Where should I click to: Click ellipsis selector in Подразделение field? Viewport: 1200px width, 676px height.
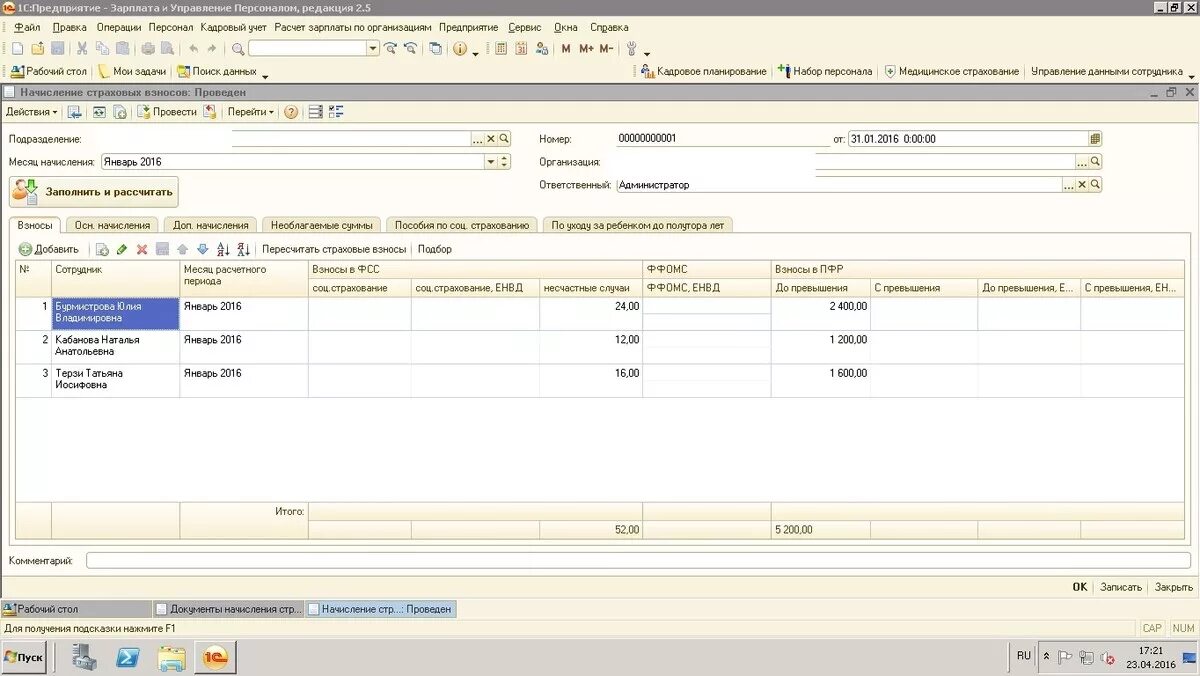coord(477,139)
